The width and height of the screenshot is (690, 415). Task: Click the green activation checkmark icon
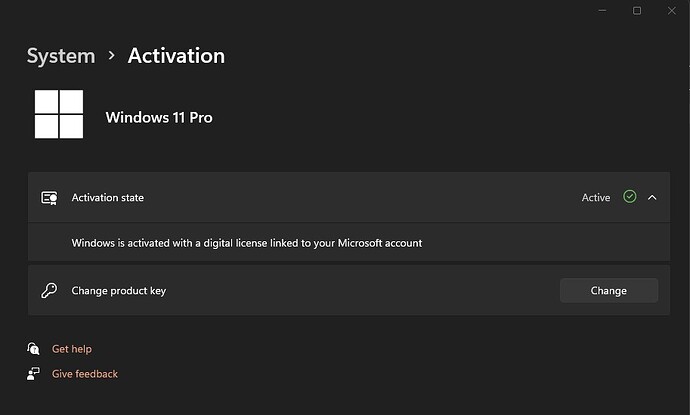tap(630, 197)
